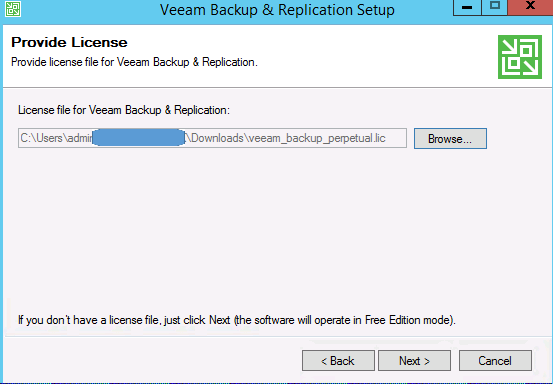The height and width of the screenshot is (385, 553).
Task: Click the 'Provide license file for Veeam' subtitle
Action: click(134, 62)
